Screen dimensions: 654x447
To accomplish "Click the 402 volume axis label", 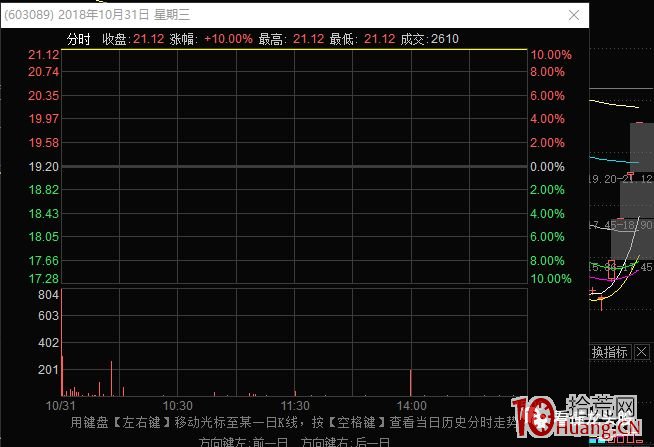I will click(x=48, y=343).
